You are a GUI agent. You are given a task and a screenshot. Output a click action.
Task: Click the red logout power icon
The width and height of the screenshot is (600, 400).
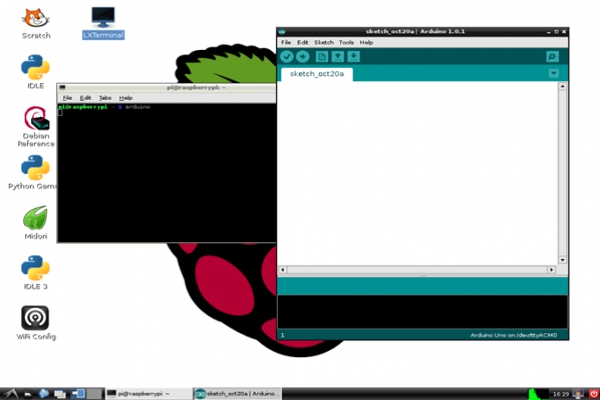pos(593,393)
